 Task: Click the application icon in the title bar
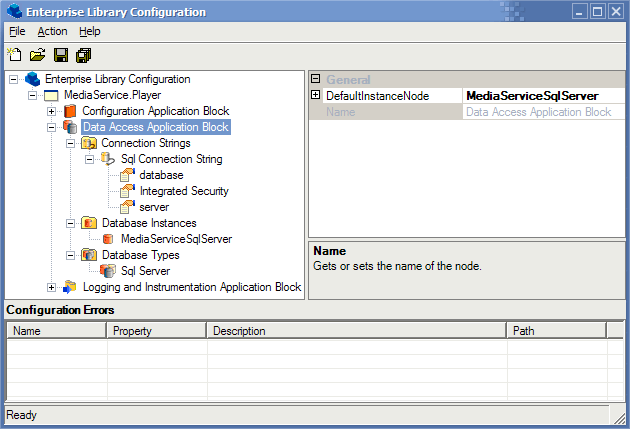click(x=14, y=11)
